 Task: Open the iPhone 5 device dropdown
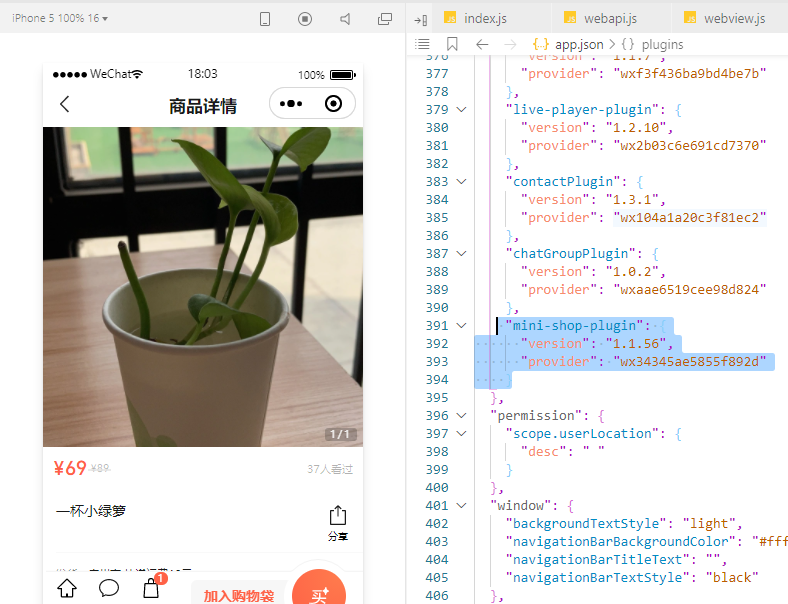[60, 19]
